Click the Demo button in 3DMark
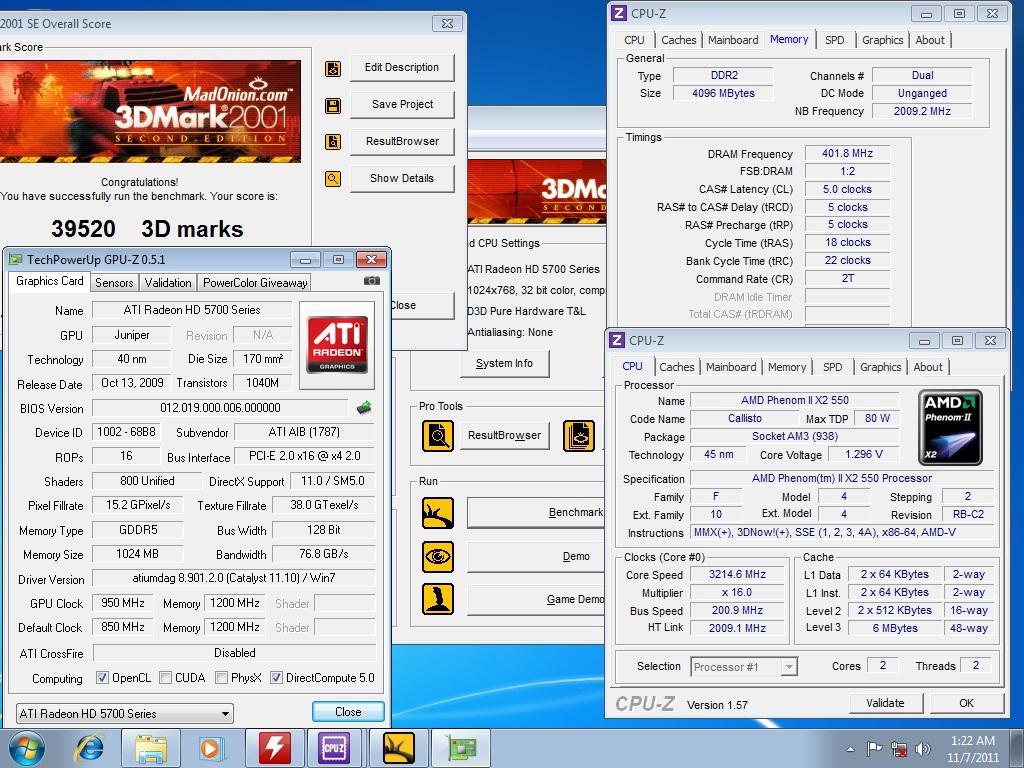The width and height of the screenshot is (1024, 768). click(x=537, y=556)
